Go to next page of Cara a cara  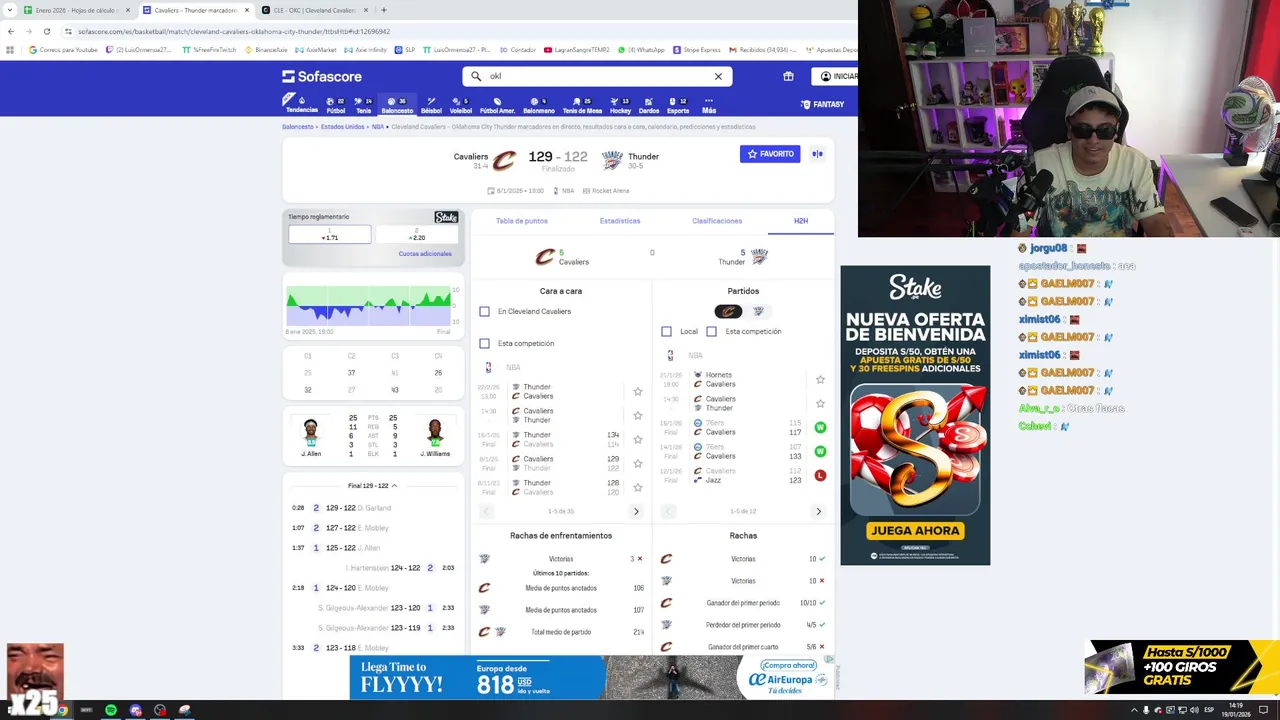pos(636,511)
